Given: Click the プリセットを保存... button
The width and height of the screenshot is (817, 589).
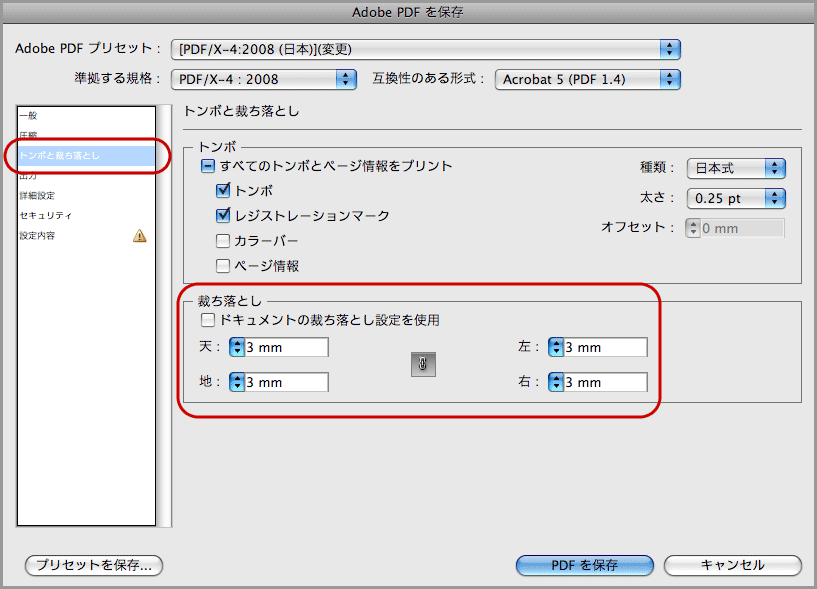Looking at the screenshot, I should (x=94, y=565).
